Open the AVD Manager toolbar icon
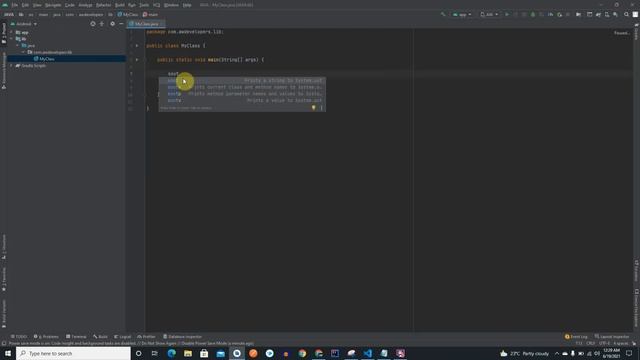This screenshot has height=360, width=640. tap(607, 14)
